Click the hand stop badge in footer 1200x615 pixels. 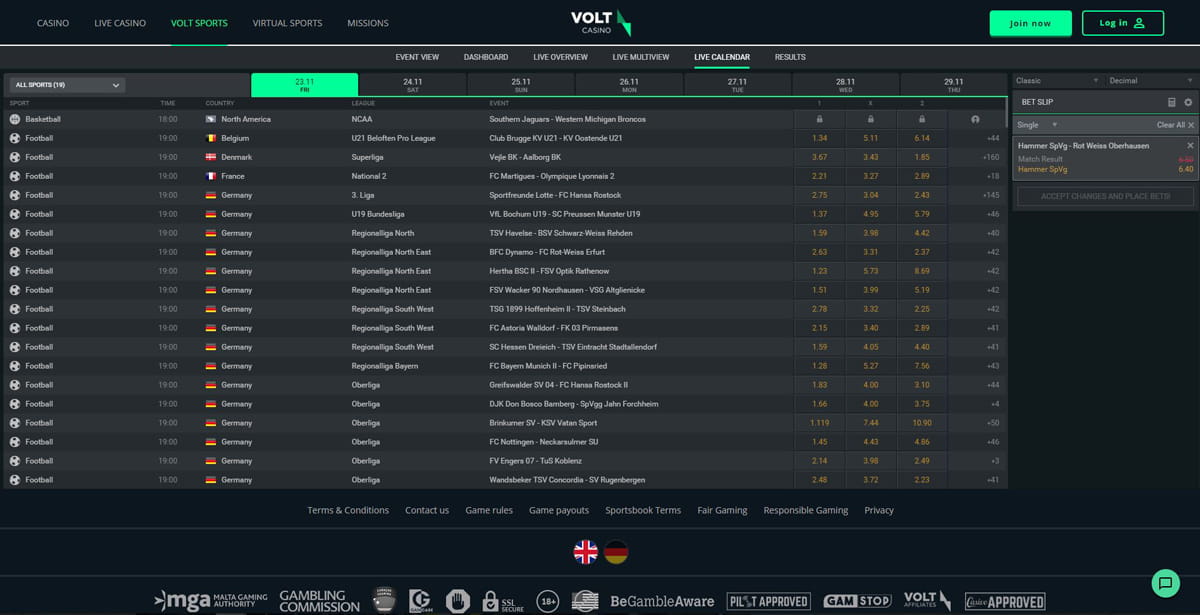click(458, 601)
